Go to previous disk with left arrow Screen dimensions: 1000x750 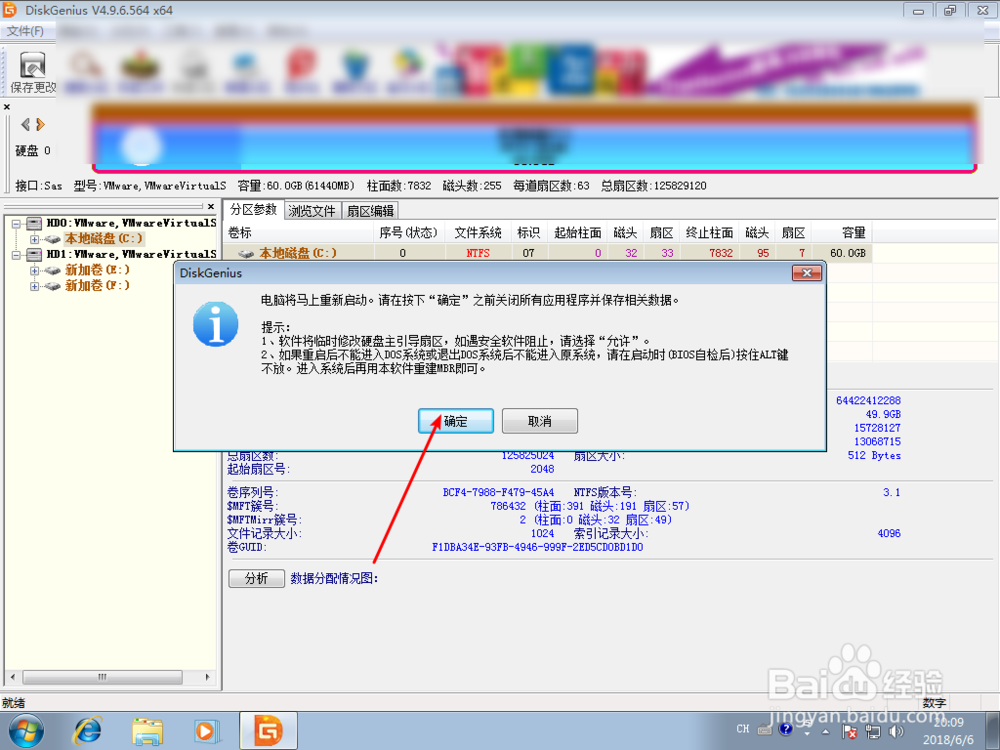(26, 124)
